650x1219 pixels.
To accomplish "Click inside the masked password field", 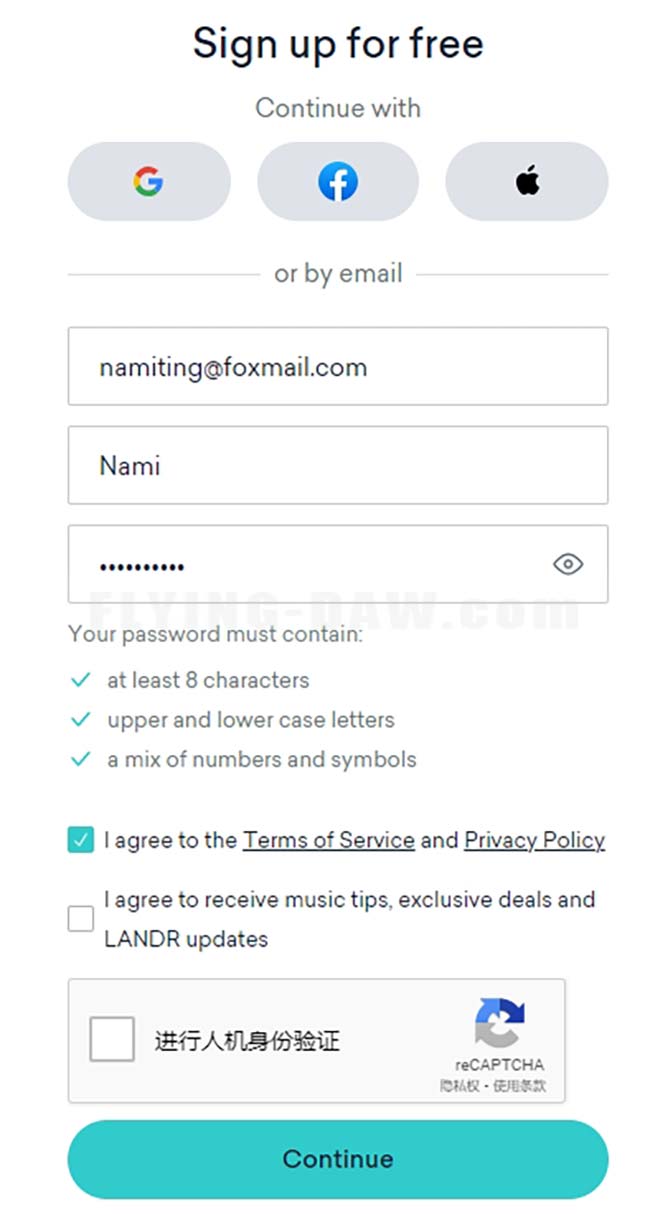I will pos(300,564).
